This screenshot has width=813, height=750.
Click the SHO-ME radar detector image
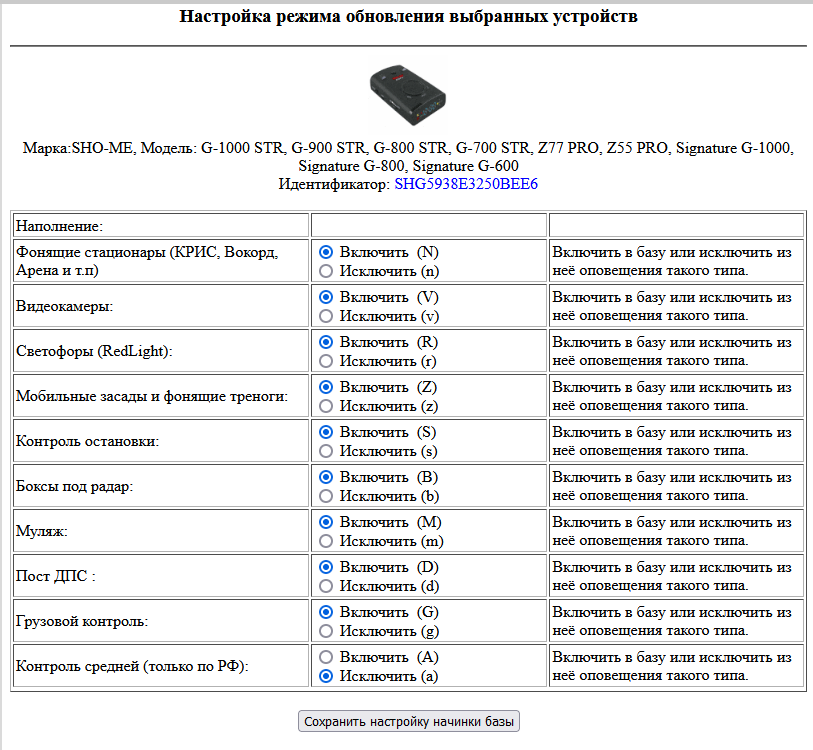[408, 92]
